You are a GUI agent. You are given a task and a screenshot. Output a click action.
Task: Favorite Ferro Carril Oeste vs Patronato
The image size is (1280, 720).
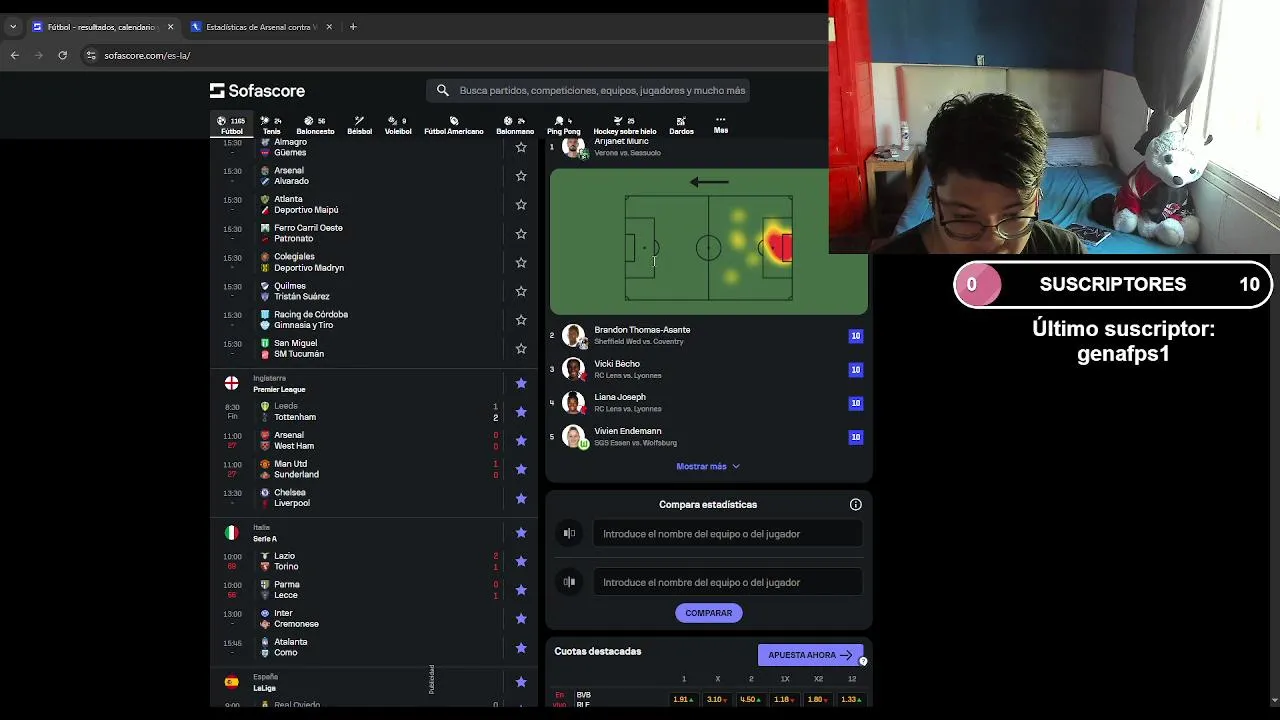521,234
